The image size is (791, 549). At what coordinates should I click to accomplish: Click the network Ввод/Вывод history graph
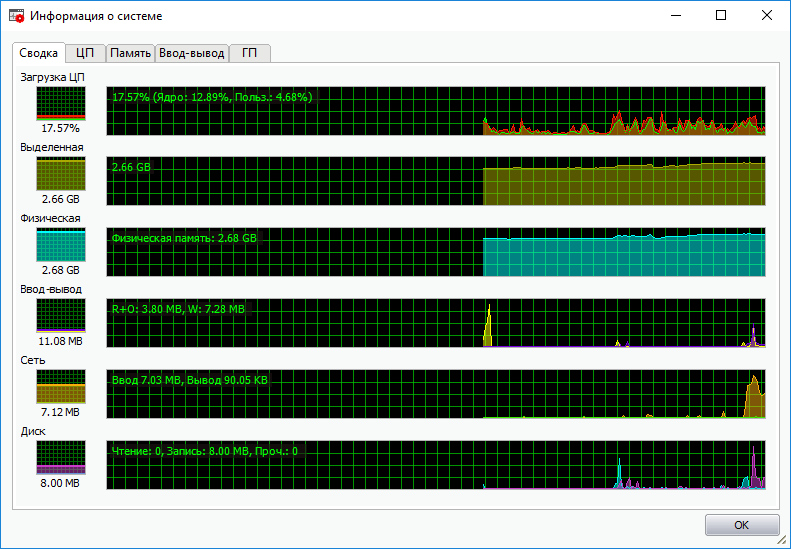click(436, 394)
